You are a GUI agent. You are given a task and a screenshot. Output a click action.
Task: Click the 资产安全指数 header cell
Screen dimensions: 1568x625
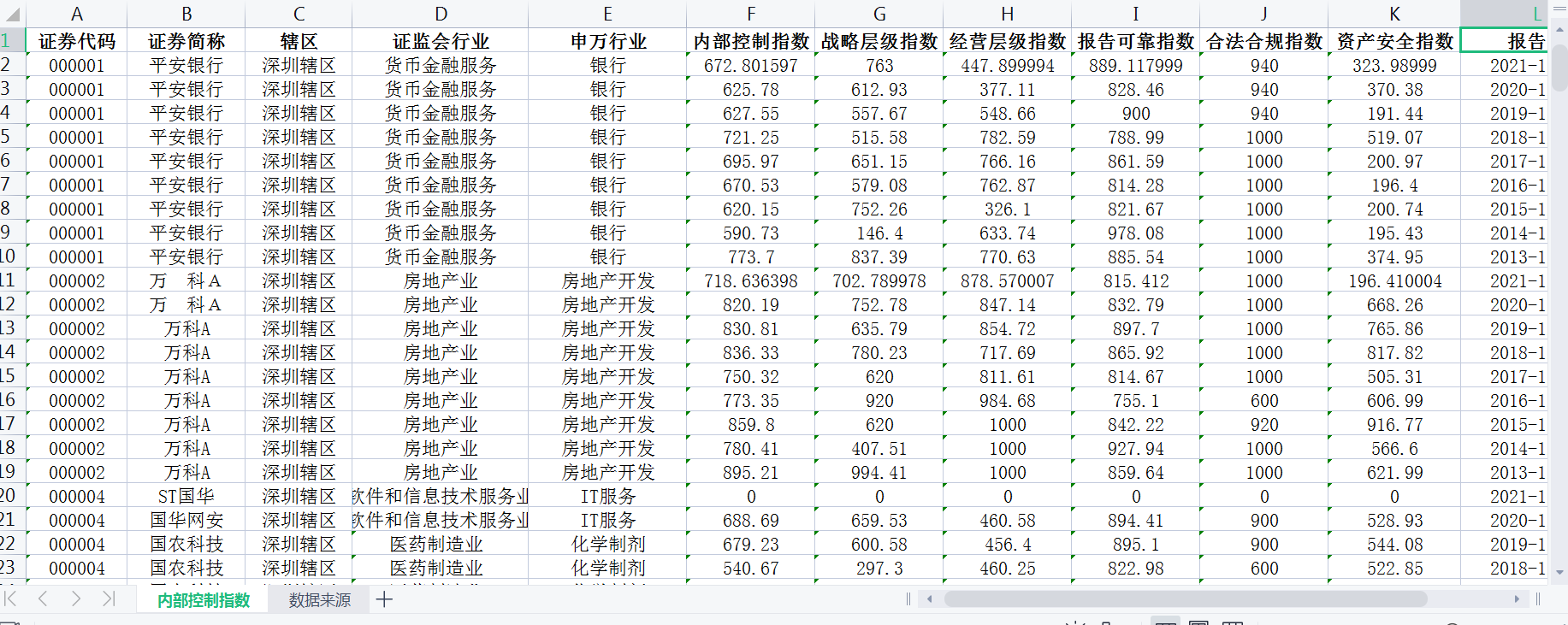coord(1394,41)
